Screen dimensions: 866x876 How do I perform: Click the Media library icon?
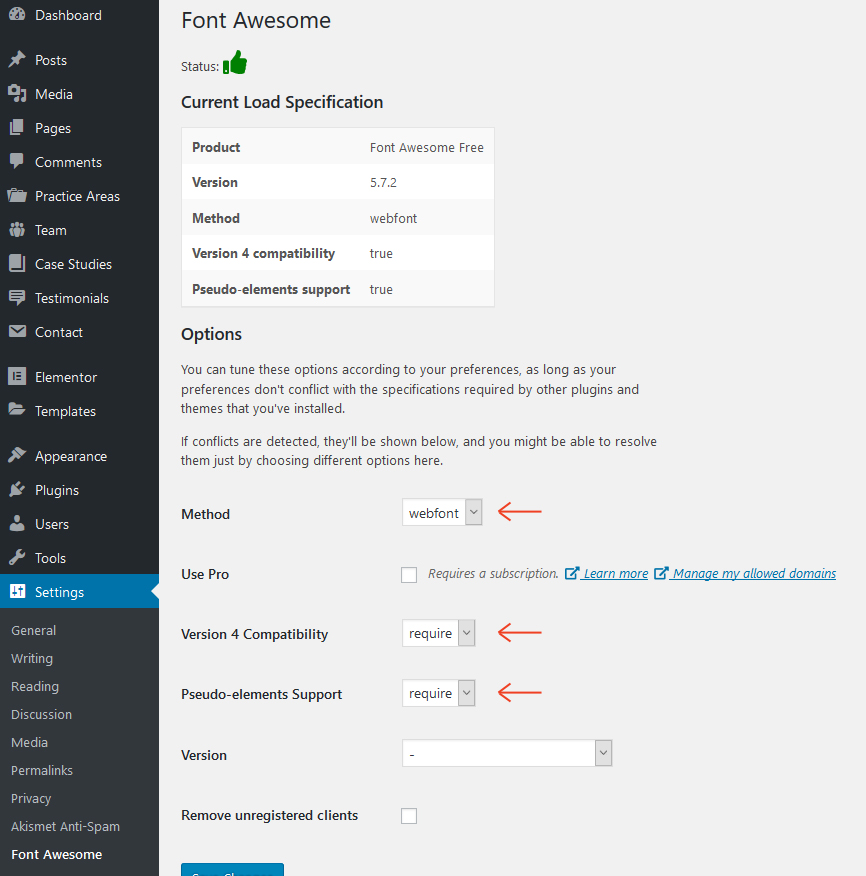[x=17, y=94]
